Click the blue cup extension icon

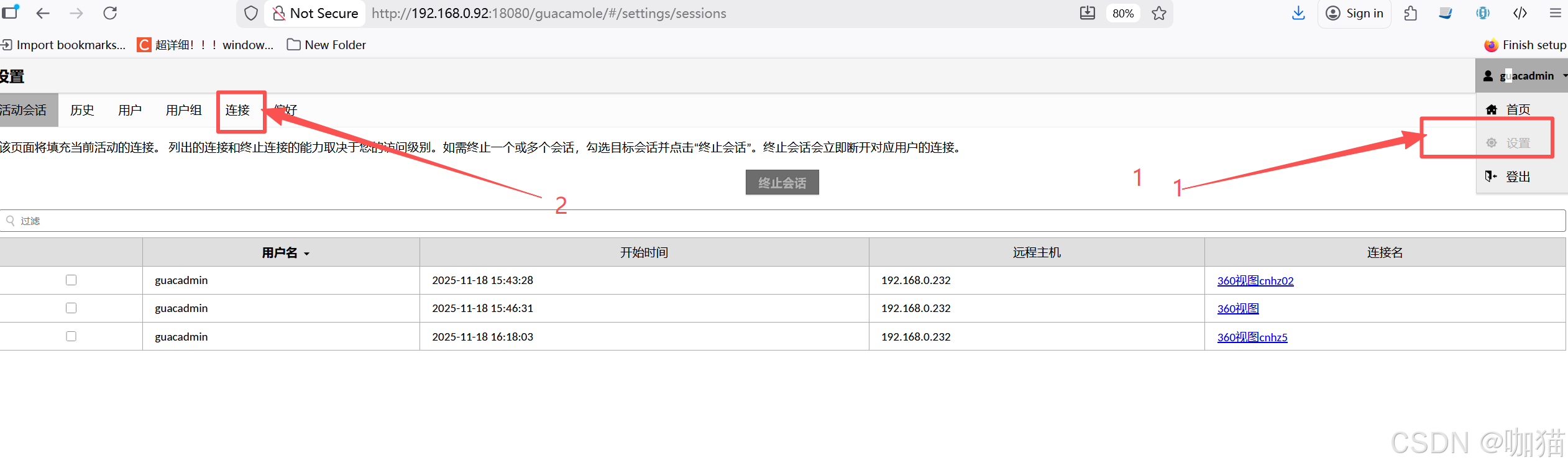tap(1446, 13)
